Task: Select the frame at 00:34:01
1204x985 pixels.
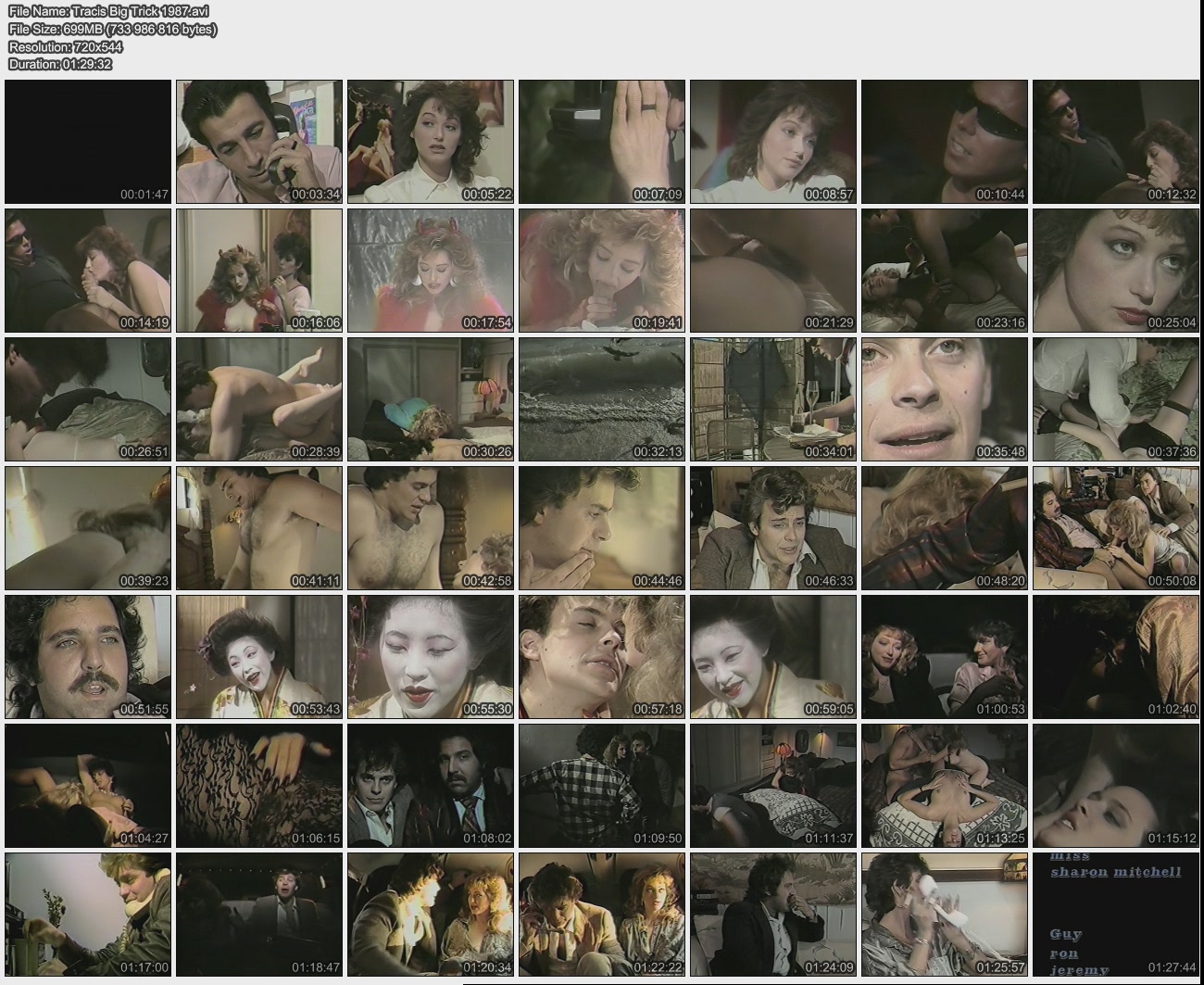Action: coord(773,398)
